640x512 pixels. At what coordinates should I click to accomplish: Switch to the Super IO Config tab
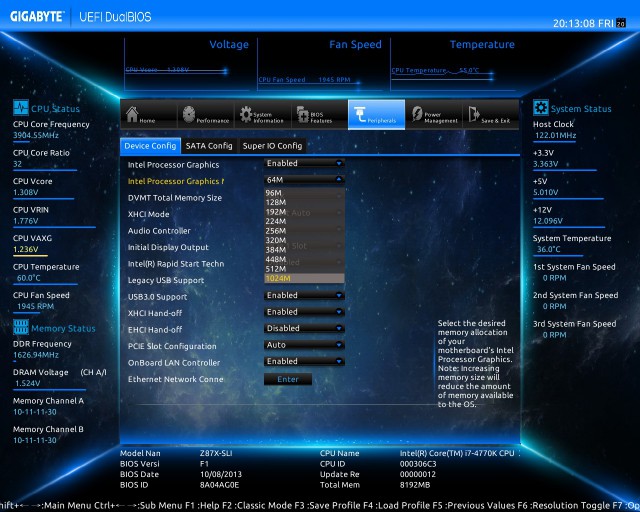272,146
